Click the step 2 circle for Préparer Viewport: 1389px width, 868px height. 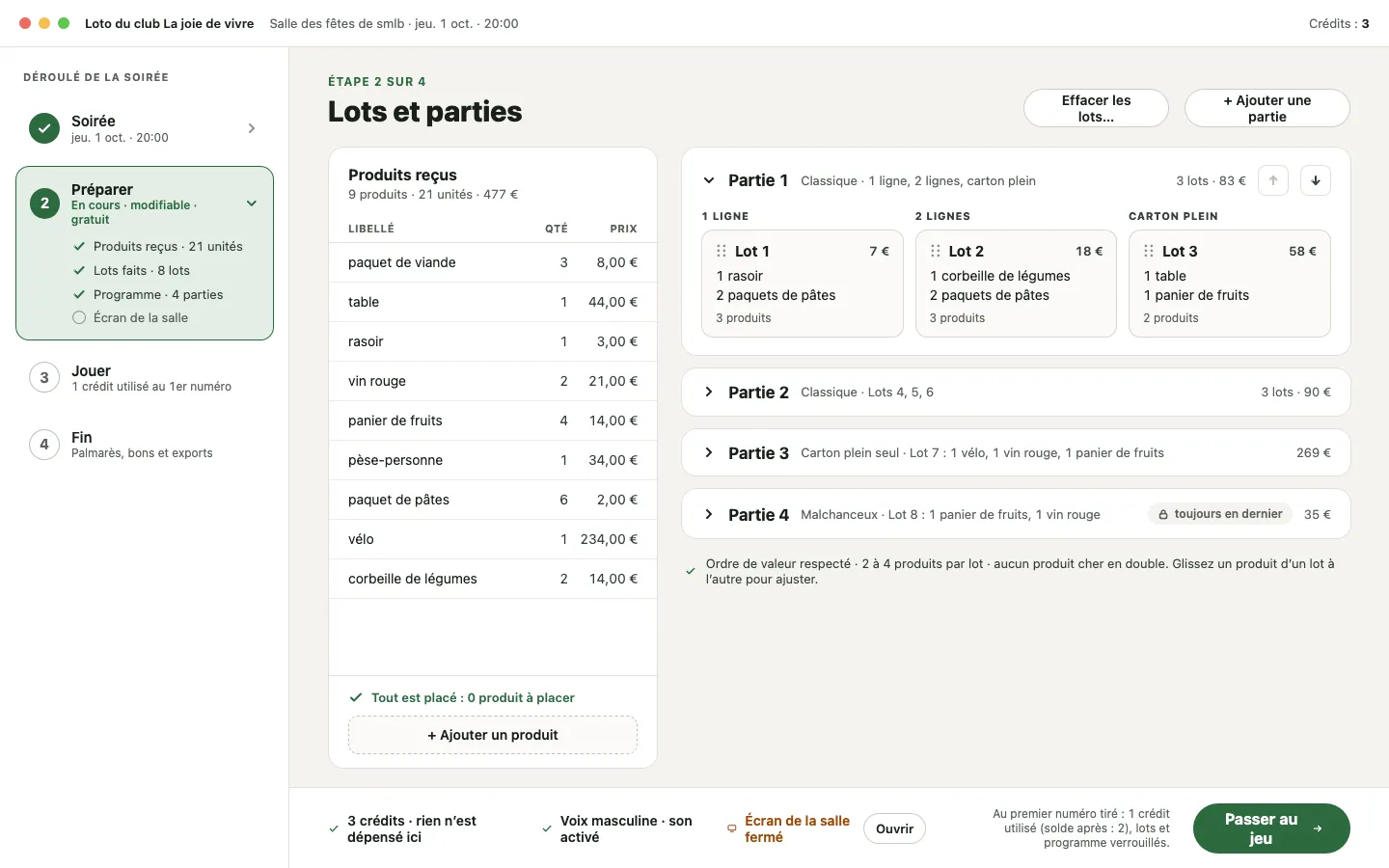(44, 203)
